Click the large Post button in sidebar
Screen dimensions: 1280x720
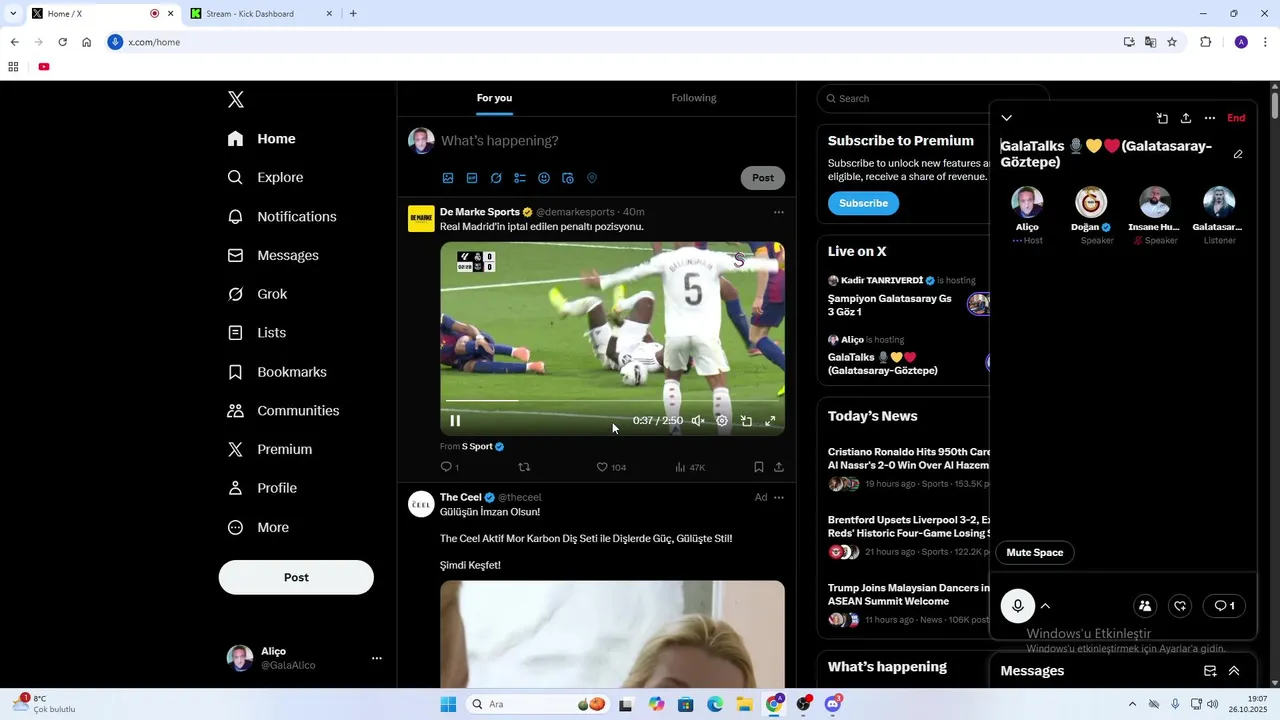296,577
